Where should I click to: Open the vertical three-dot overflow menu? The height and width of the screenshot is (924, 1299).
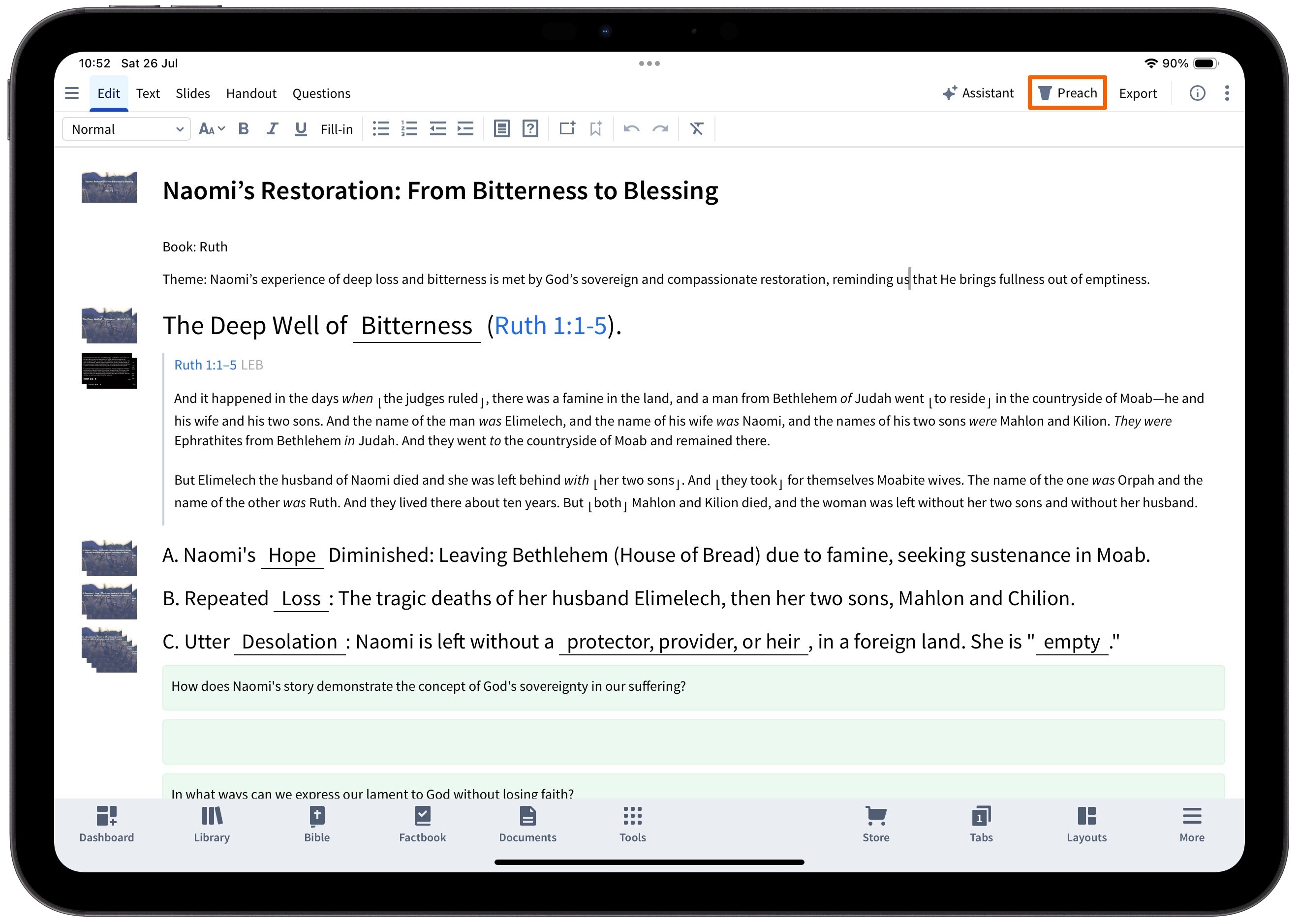pyautogui.click(x=1227, y=92)
